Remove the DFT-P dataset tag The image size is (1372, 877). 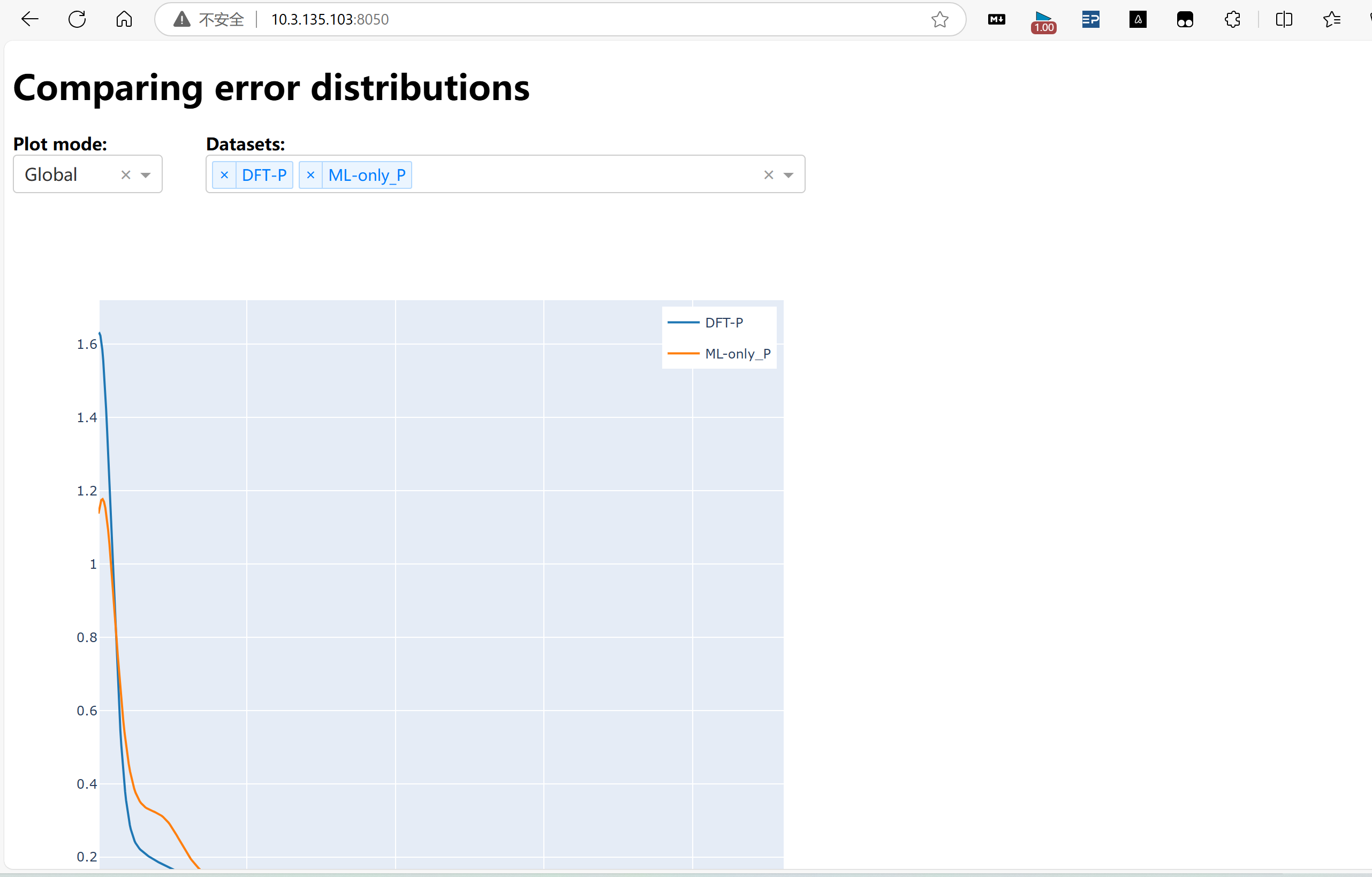point(224,175)
